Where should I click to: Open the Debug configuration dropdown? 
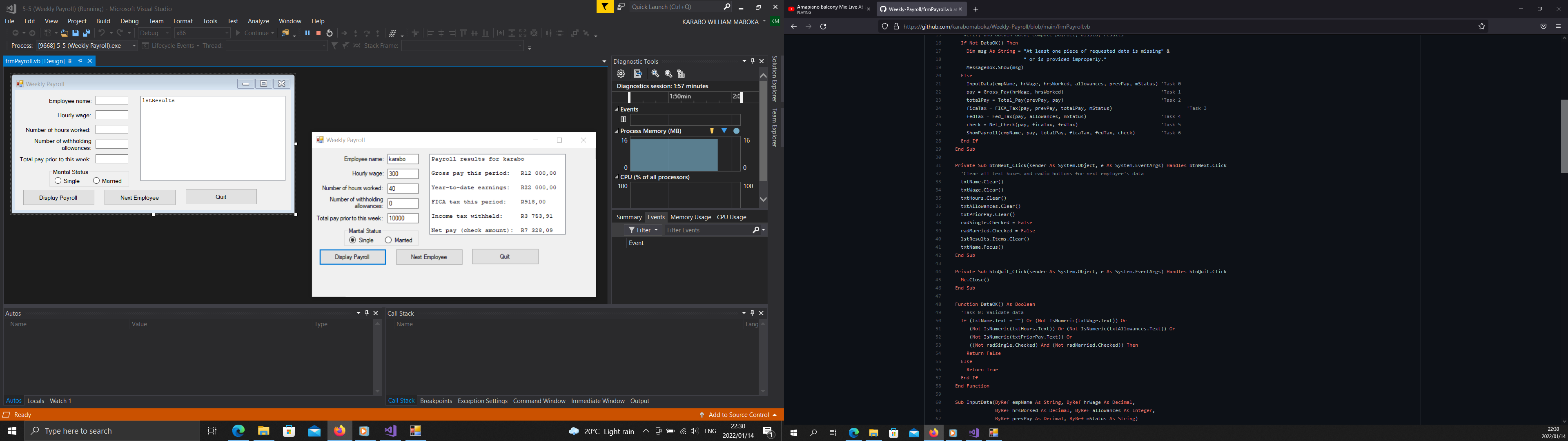[x=155, y=33]
